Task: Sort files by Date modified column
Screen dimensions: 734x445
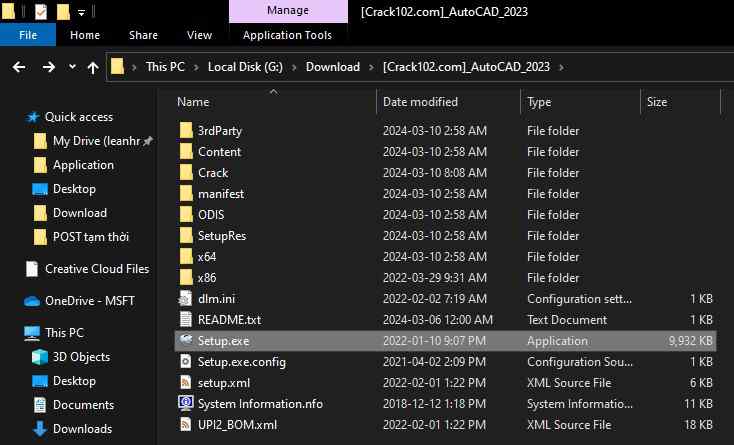Action: [x=420, y=102]
